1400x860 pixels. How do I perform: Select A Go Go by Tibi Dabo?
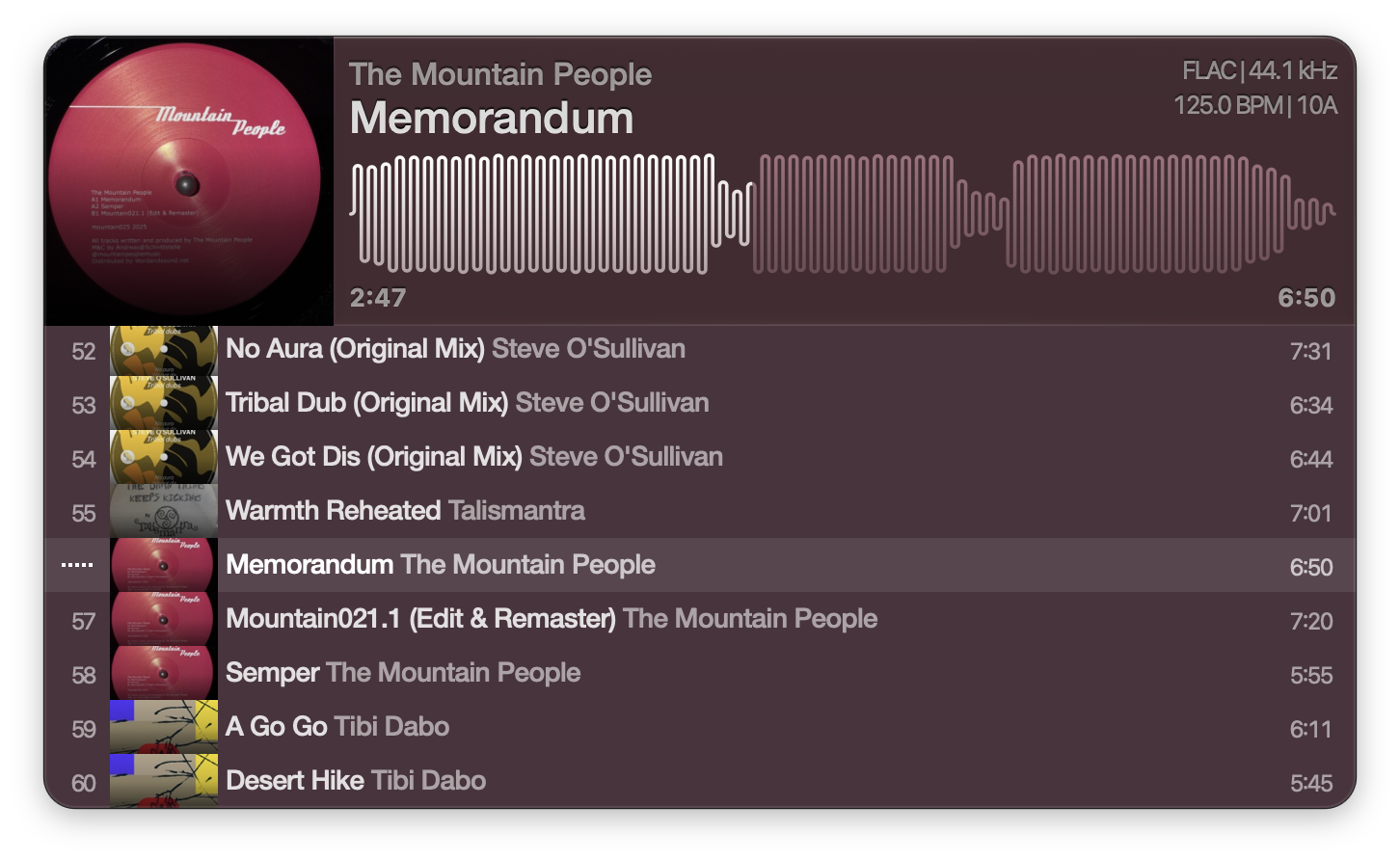tap(700, 728)
